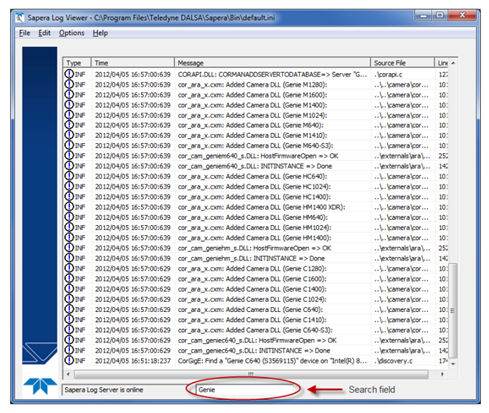
Task: Click the horizontal scrollbar right arrow
Action: 442,374
